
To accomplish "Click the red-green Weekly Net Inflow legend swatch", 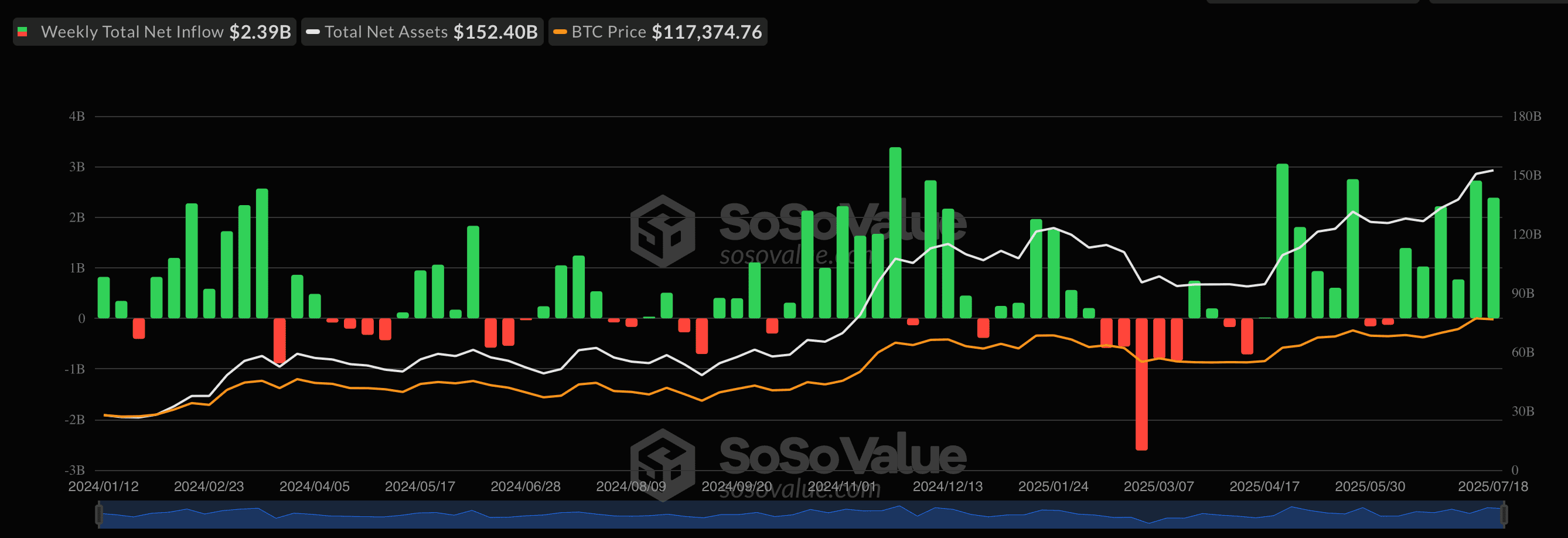I will 22,32.
